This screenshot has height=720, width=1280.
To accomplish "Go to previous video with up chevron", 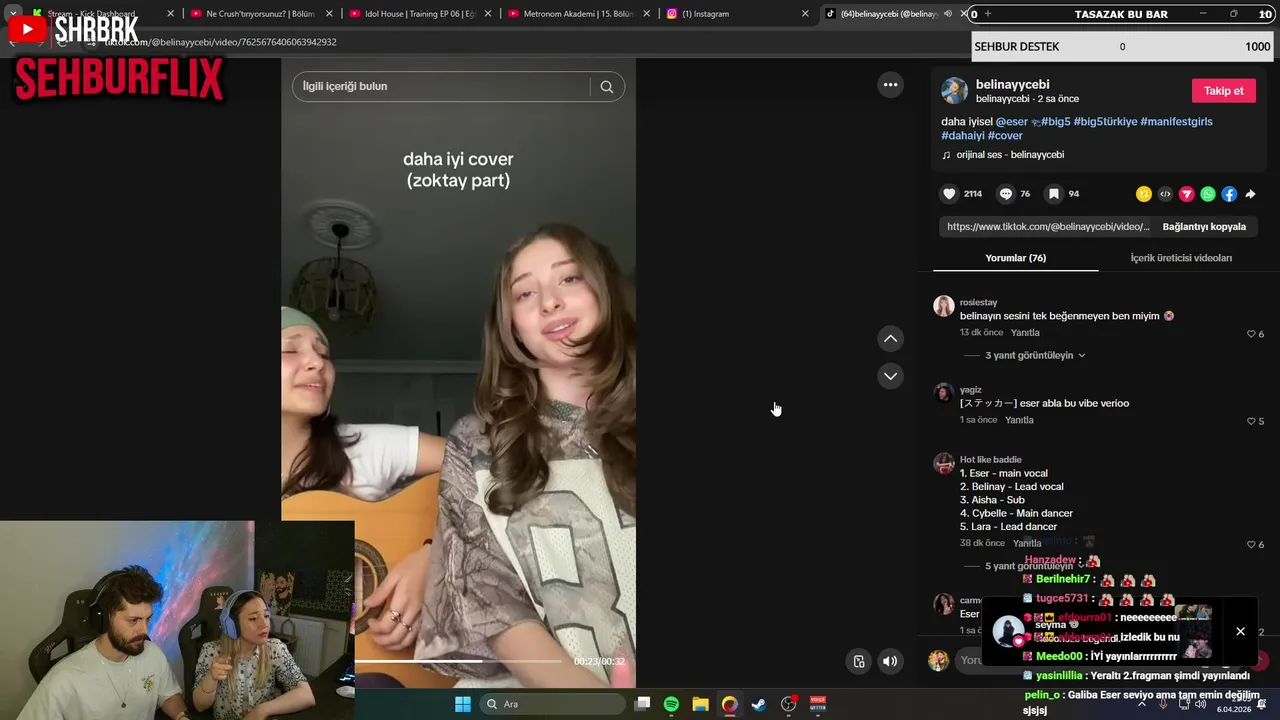I will (x=890, y=339).
